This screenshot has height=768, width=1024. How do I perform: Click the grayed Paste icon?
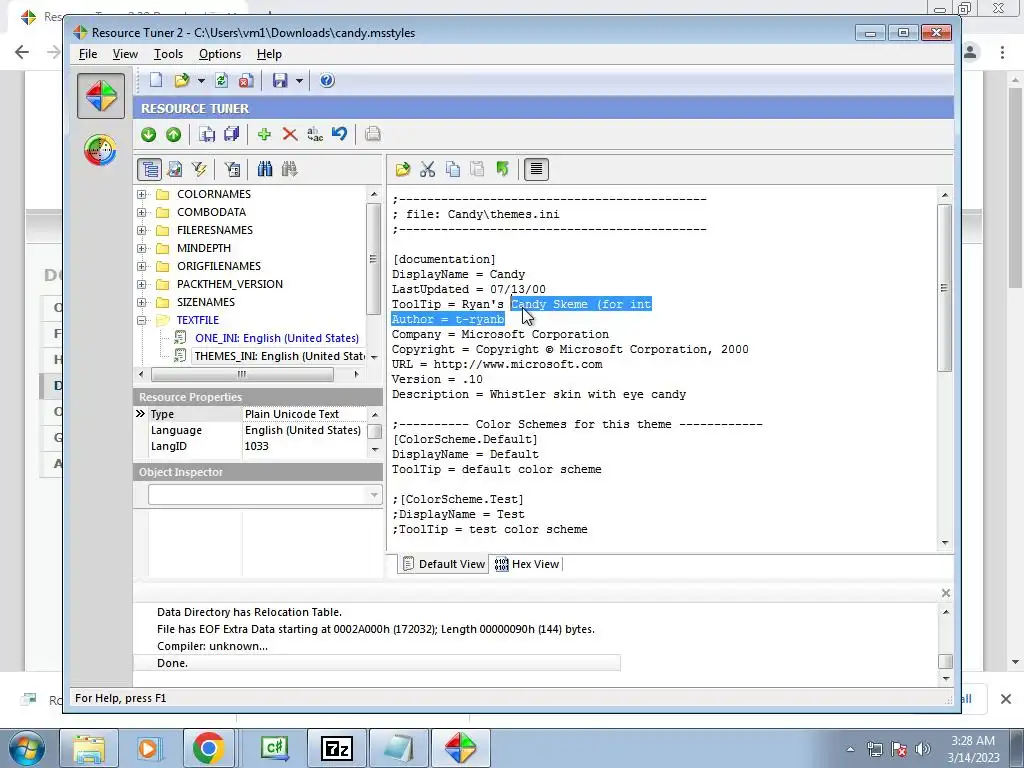coord(477,169)
